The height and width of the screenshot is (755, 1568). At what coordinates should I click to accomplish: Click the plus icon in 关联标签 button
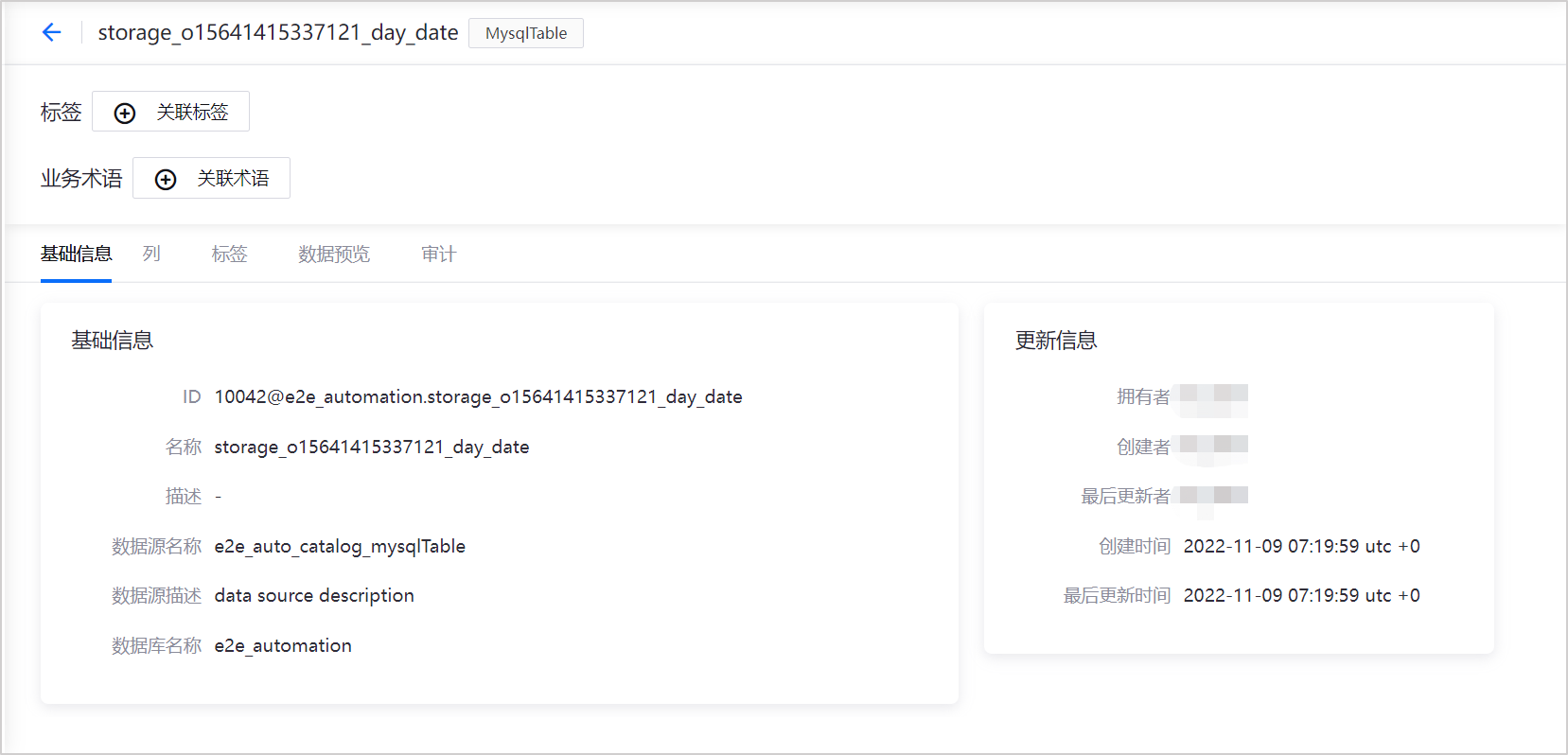coord(125,114)
